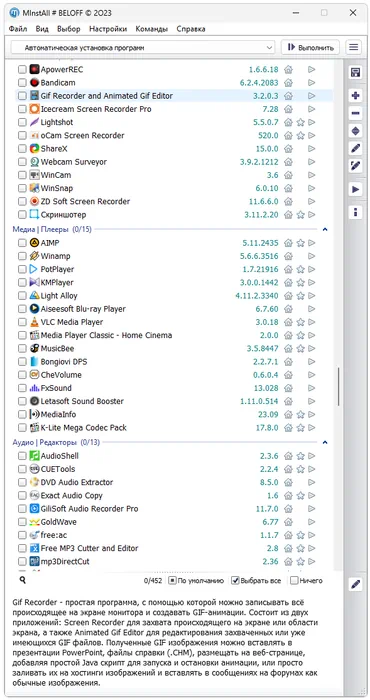The image size is (370, 700).
Task: Select the K-Lite Mega Codec Pack checkbox
Action: tap(22, 428)
